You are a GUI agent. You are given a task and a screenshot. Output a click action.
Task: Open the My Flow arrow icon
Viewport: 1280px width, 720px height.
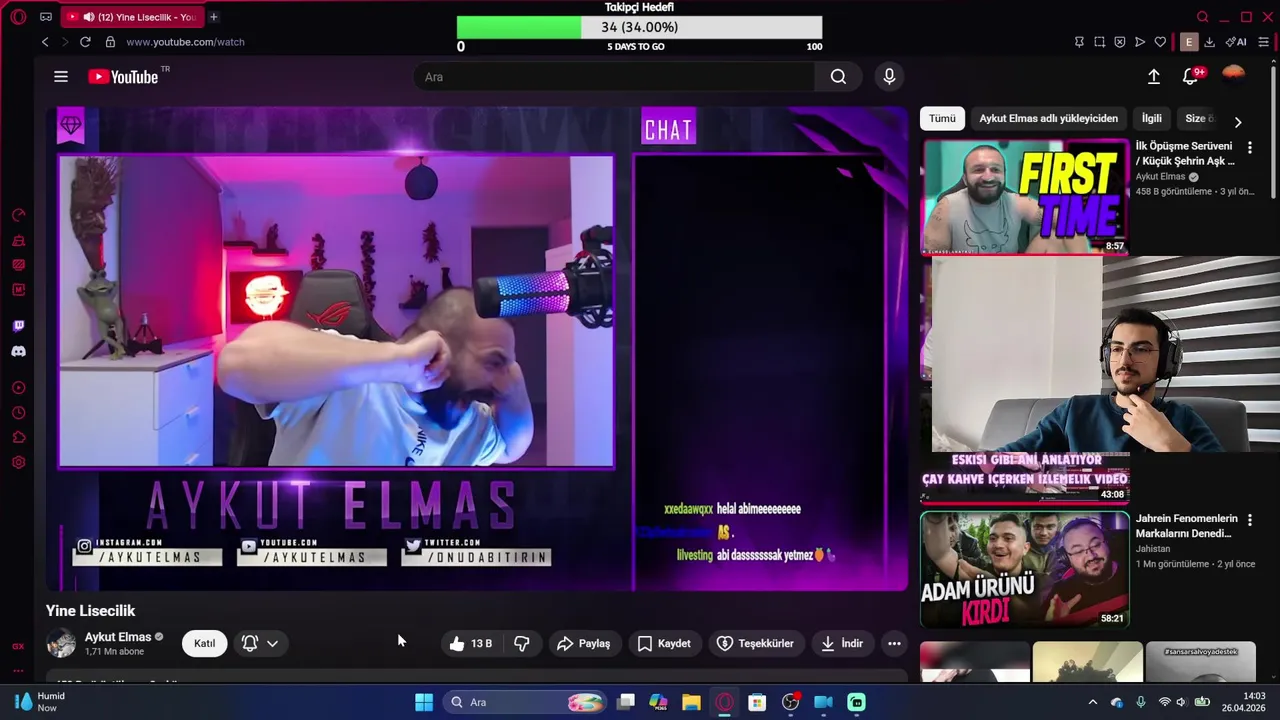pos(1139,42)
